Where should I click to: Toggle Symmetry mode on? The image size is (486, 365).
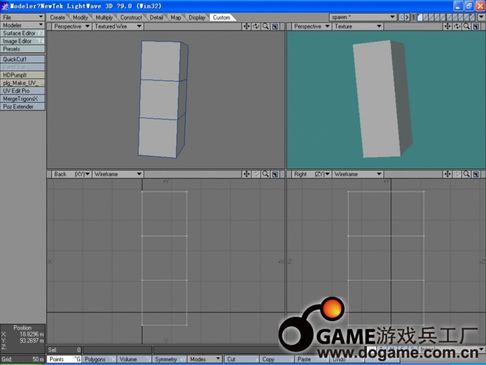tap(169, 359)
